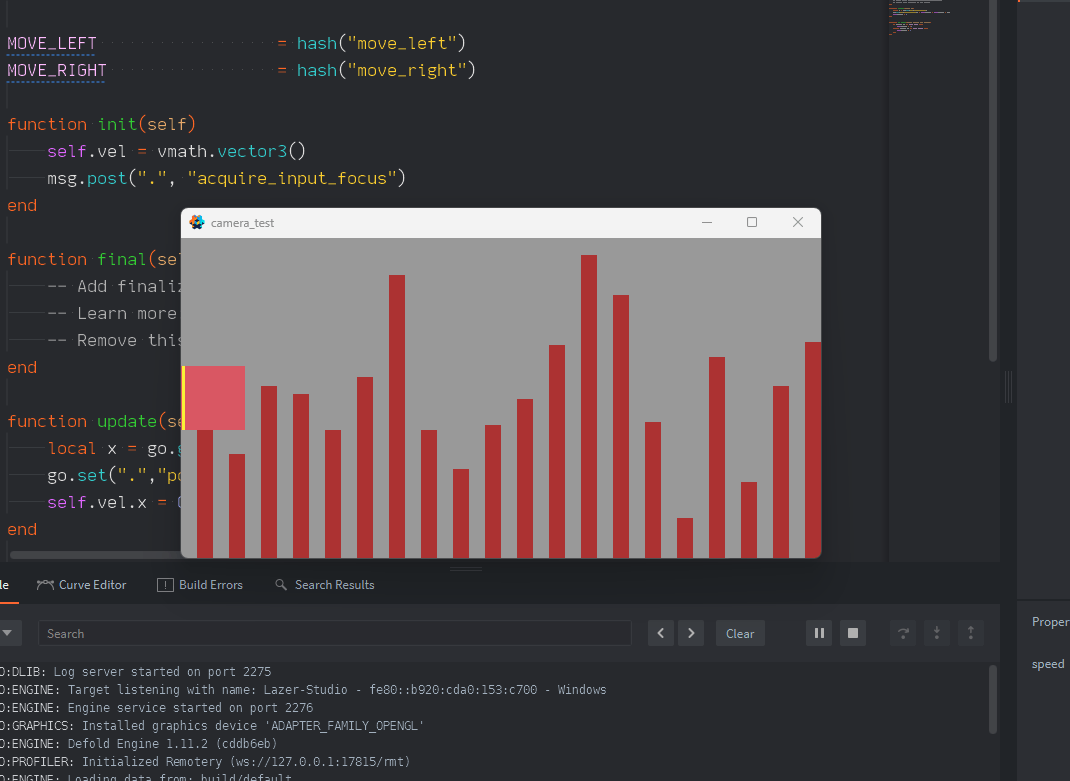Jump to the next console search match
Viewport: 1070px width, 781px height.
(x=691, y=633)
